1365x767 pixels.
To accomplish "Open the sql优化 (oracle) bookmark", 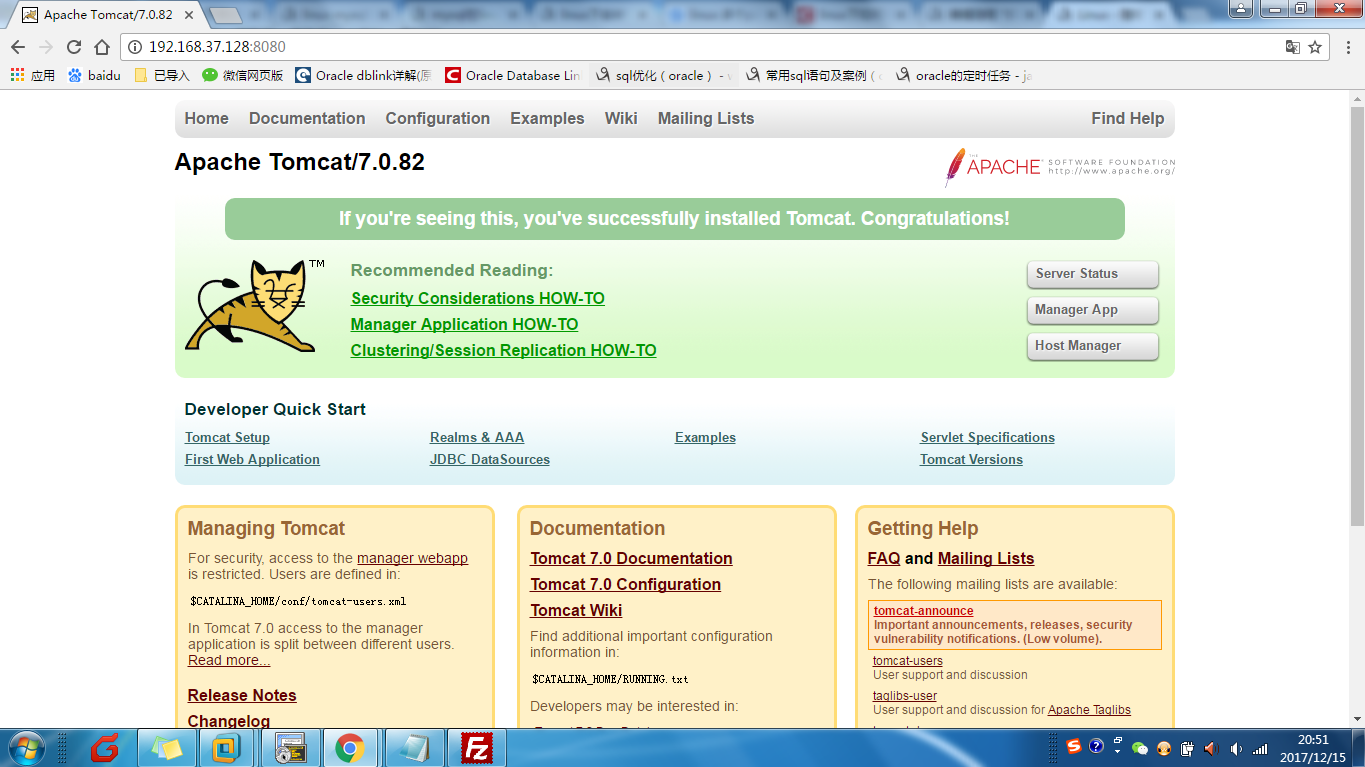I will click(x=664, y=75).
